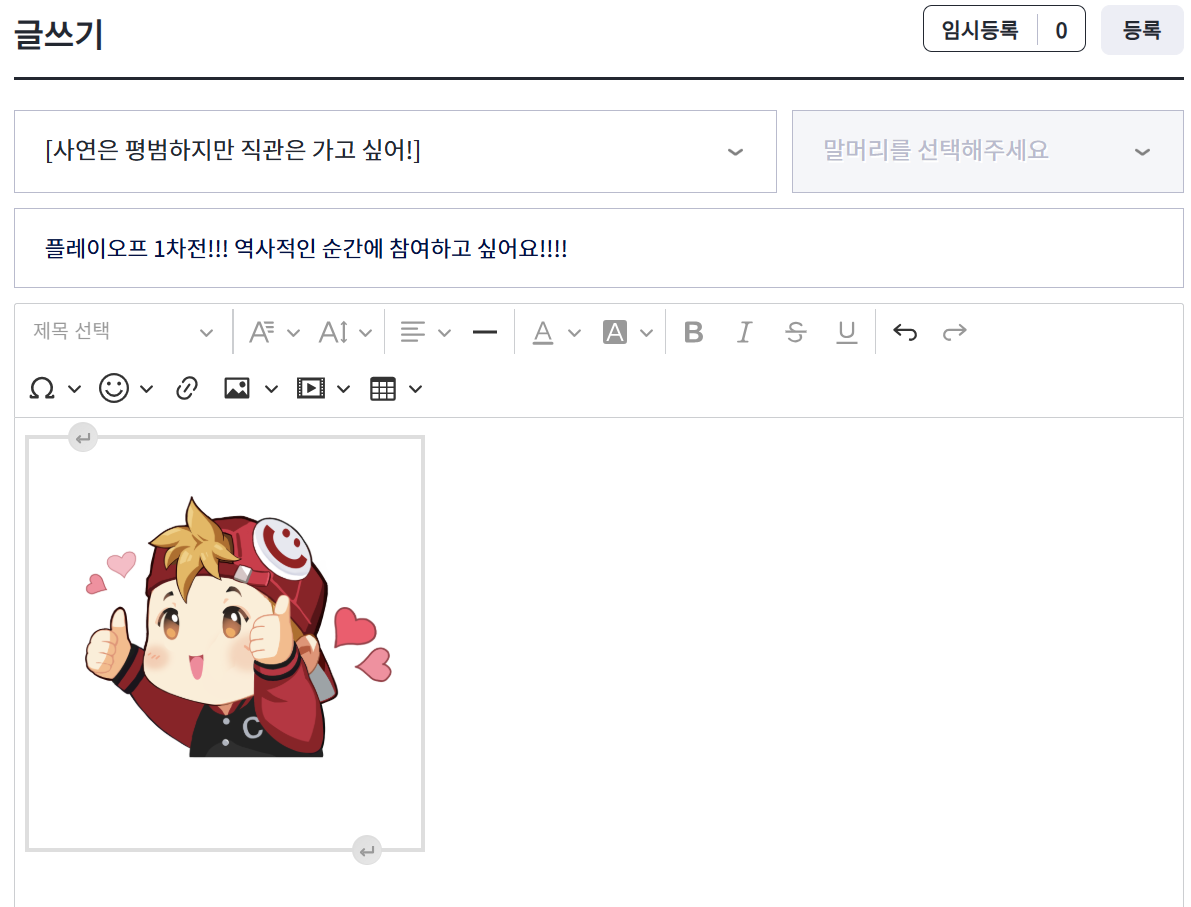Toggle underline text formatting
Screen dimensions: 1191x907
[847, 332]
